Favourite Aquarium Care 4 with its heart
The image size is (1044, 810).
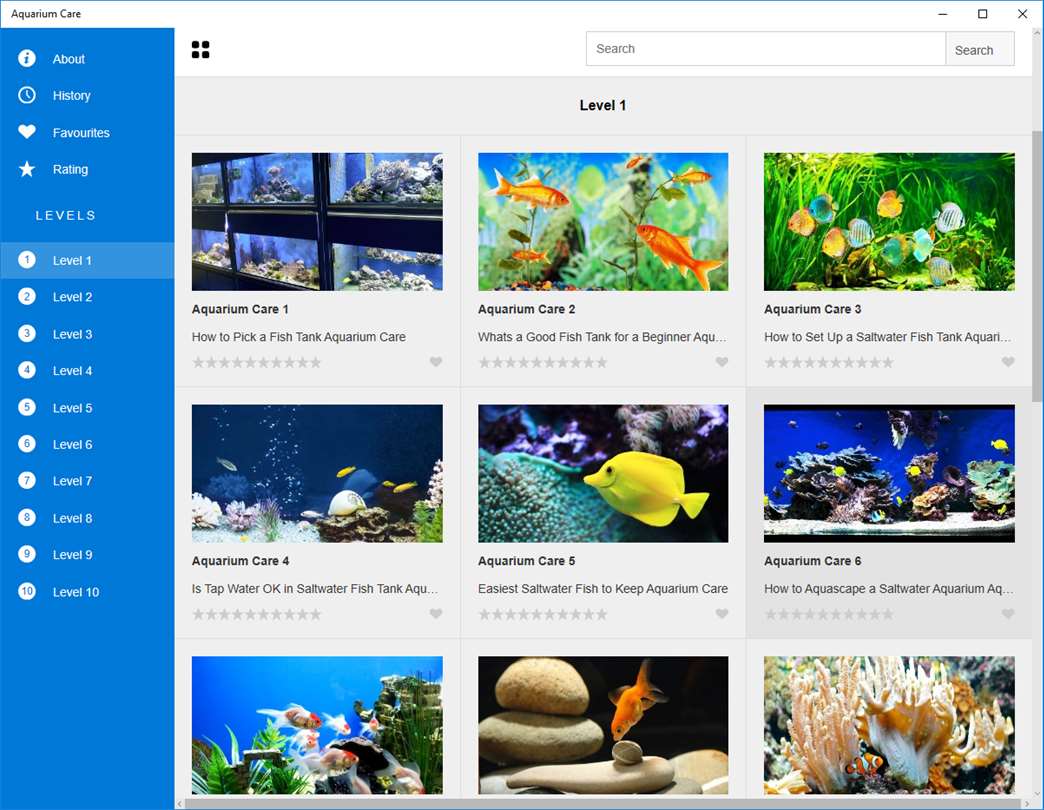(x=435, y=614)
